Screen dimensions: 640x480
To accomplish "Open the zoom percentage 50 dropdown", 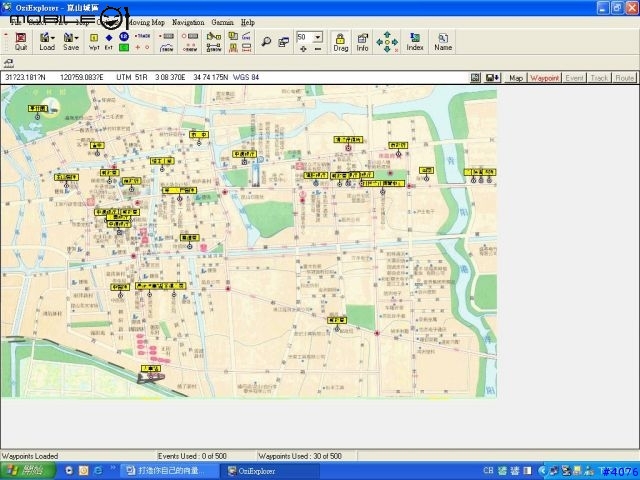I will 318,37.
